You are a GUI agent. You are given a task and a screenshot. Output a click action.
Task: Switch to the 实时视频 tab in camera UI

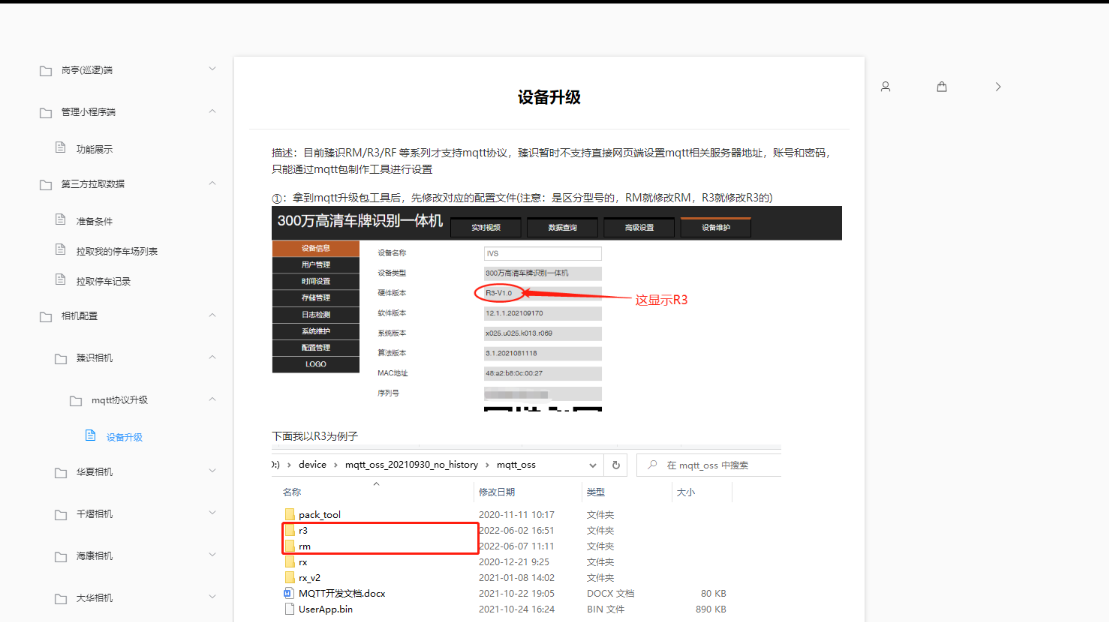486,228
